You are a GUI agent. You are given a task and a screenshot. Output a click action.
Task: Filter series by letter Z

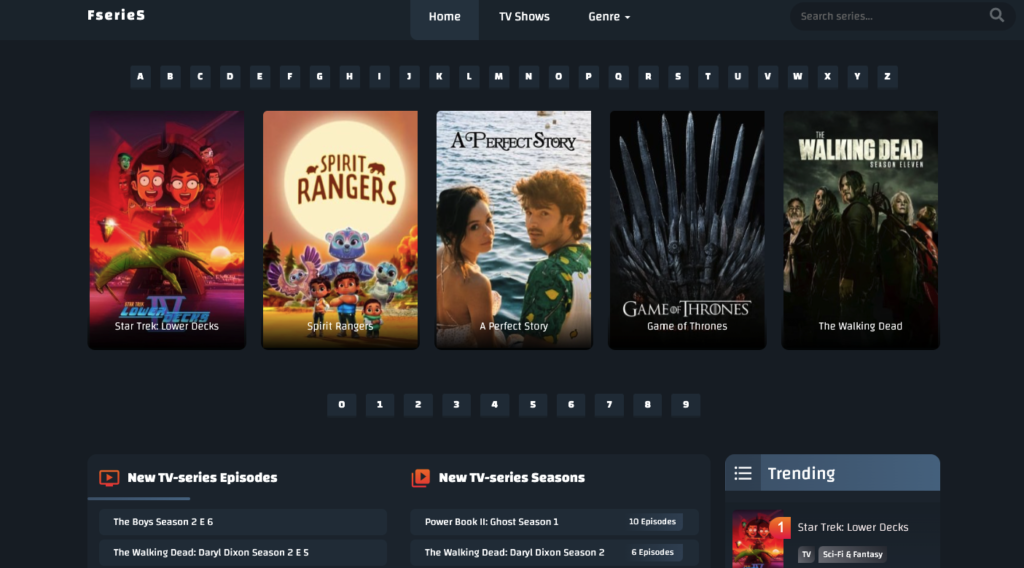886,77
